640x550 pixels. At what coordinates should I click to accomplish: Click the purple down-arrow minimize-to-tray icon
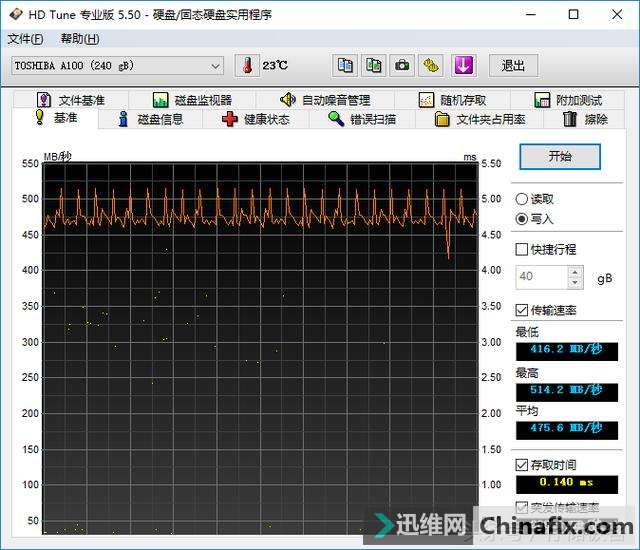(463, 65)
